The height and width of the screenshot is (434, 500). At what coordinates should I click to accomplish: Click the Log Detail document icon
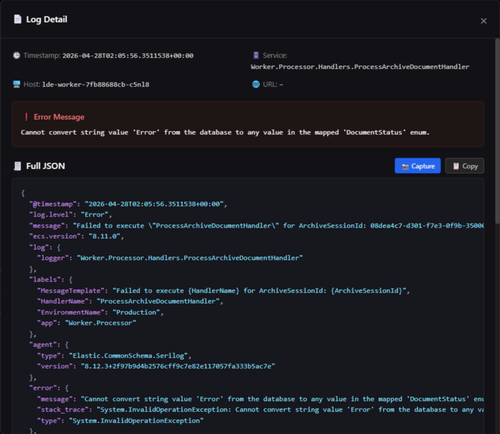pos(17,19)
